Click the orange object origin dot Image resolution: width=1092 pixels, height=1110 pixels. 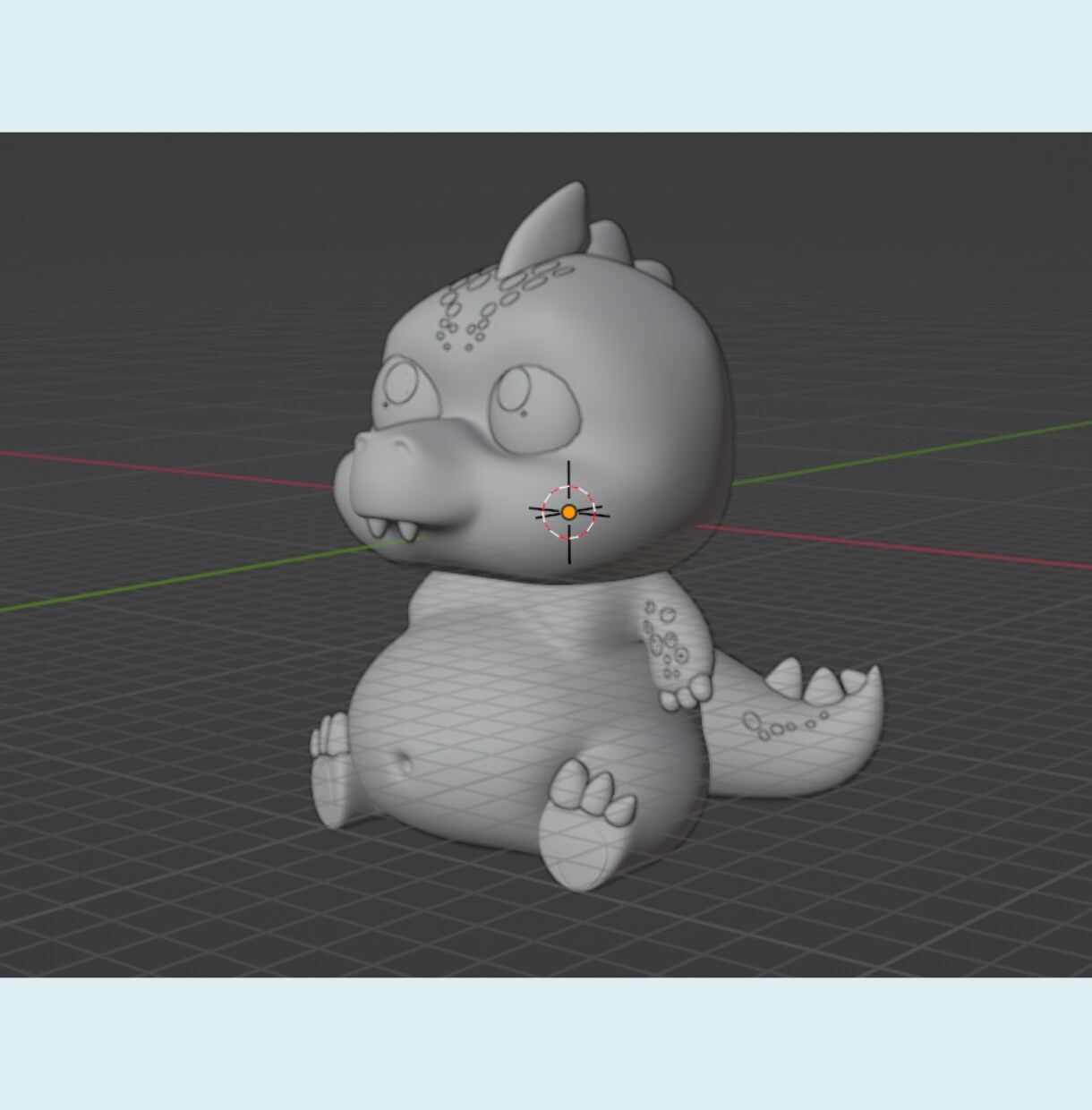(569, 513)
